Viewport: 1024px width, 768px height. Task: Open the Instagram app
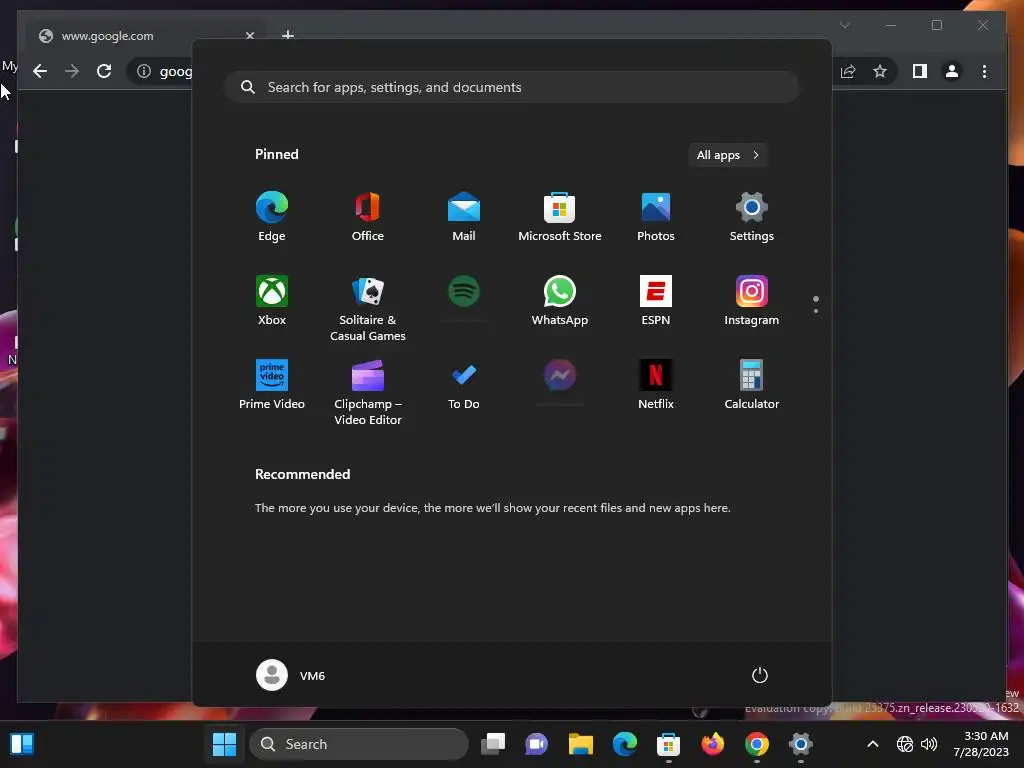(x=752, y=301)
